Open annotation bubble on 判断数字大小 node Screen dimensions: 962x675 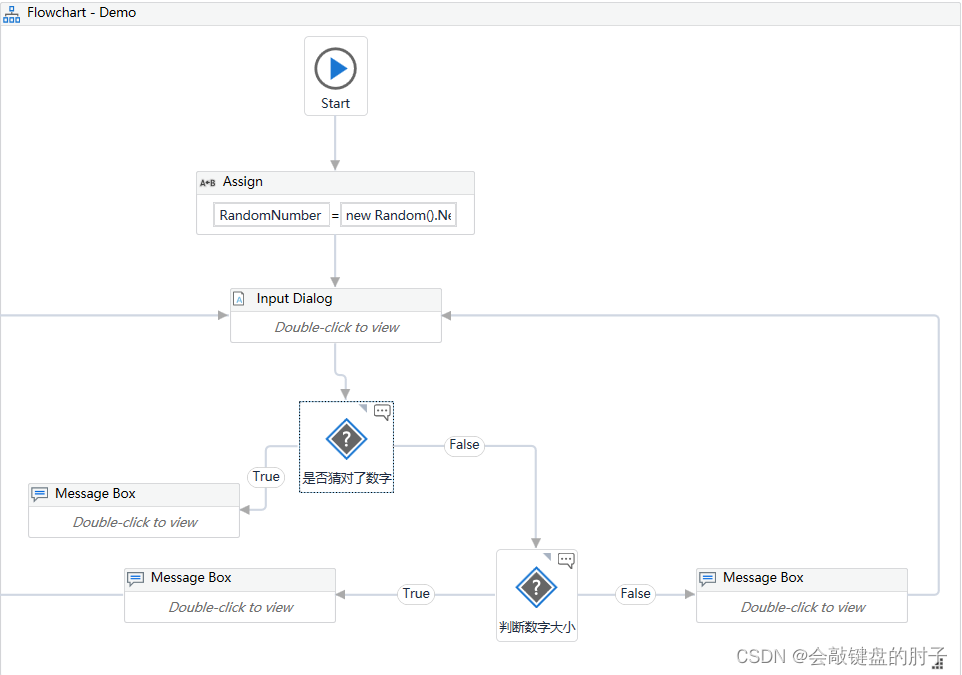click(x=566, y=560)
